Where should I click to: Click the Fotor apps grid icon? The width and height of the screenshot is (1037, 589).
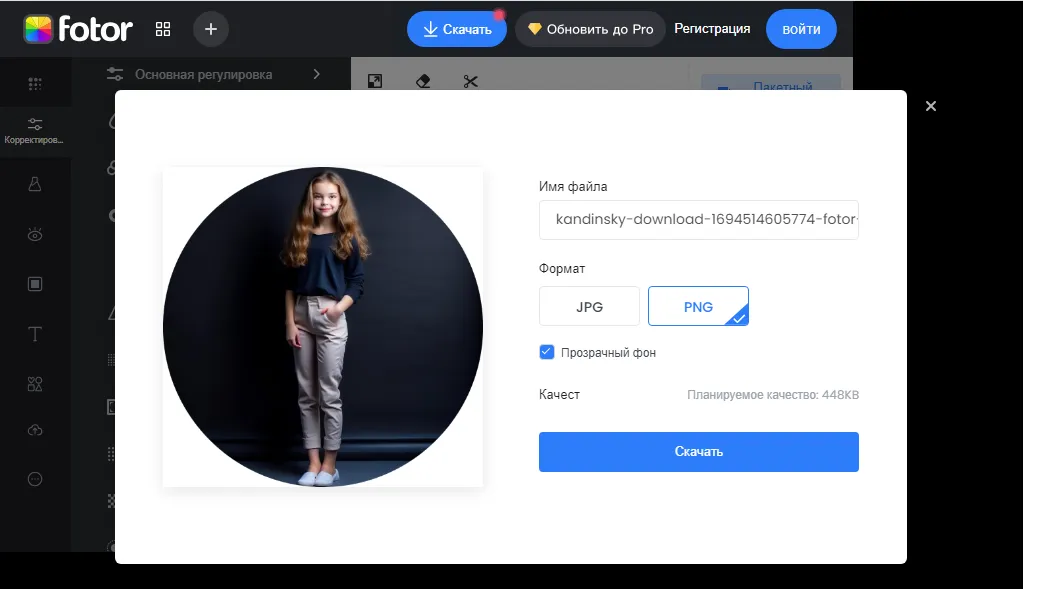click(x=162, y=29)
